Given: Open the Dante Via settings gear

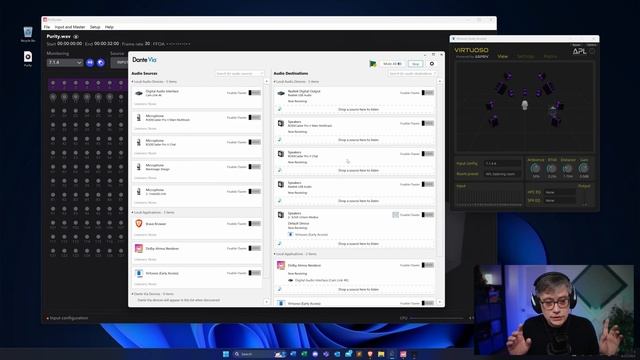Looking at the screenshot, I should tap(432, 64).
